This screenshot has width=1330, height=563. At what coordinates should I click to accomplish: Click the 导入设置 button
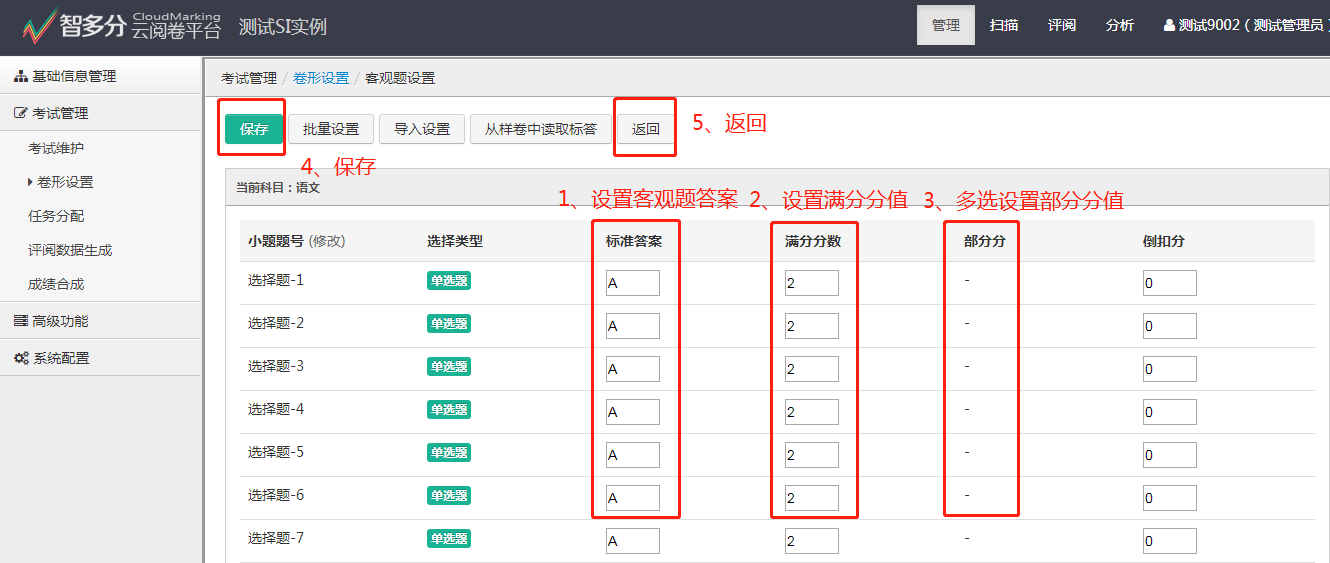(422, 129)
